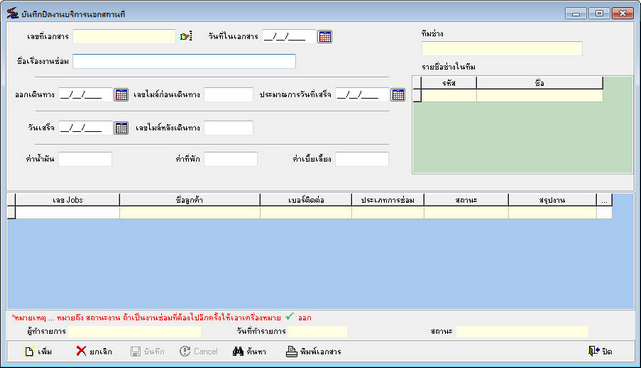Click the รหัส column header in team list
The height and width of the screenshot is (368, 641).
tap(449, 83)
